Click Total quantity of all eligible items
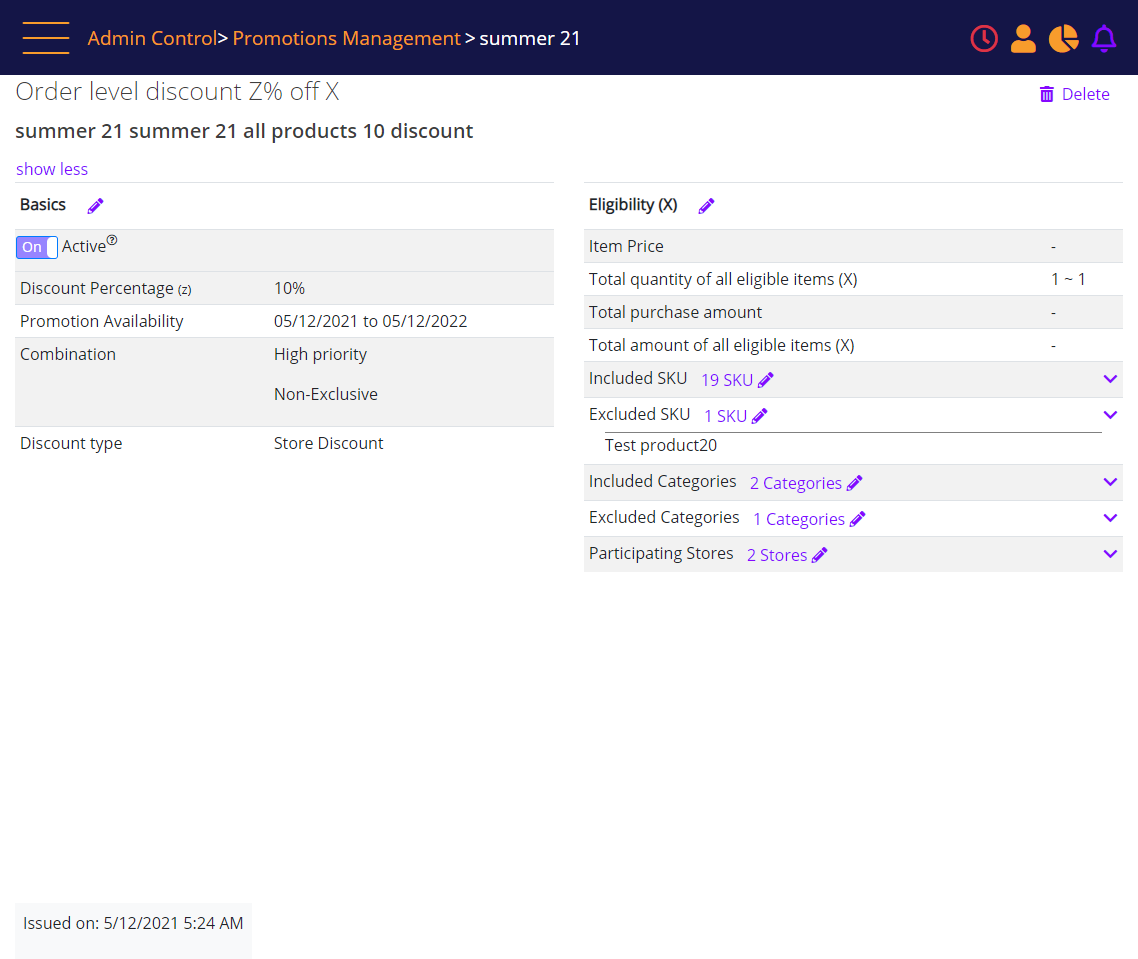The image size is (1138, 959). (723, 279)
